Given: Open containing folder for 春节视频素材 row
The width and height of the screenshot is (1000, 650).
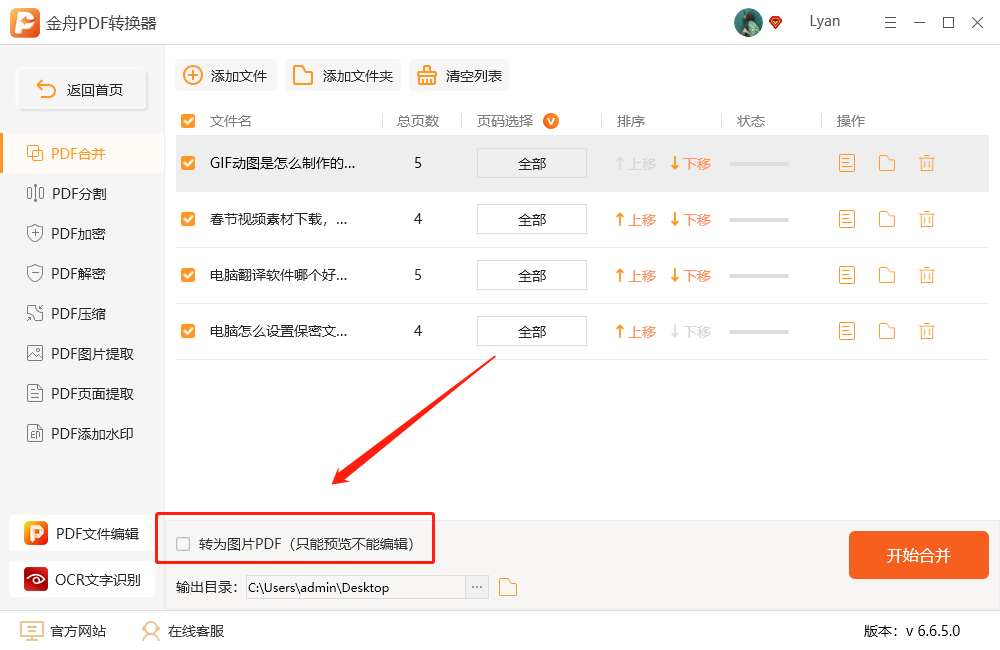Looking at the screenshot, I should (x=886, y=219).
